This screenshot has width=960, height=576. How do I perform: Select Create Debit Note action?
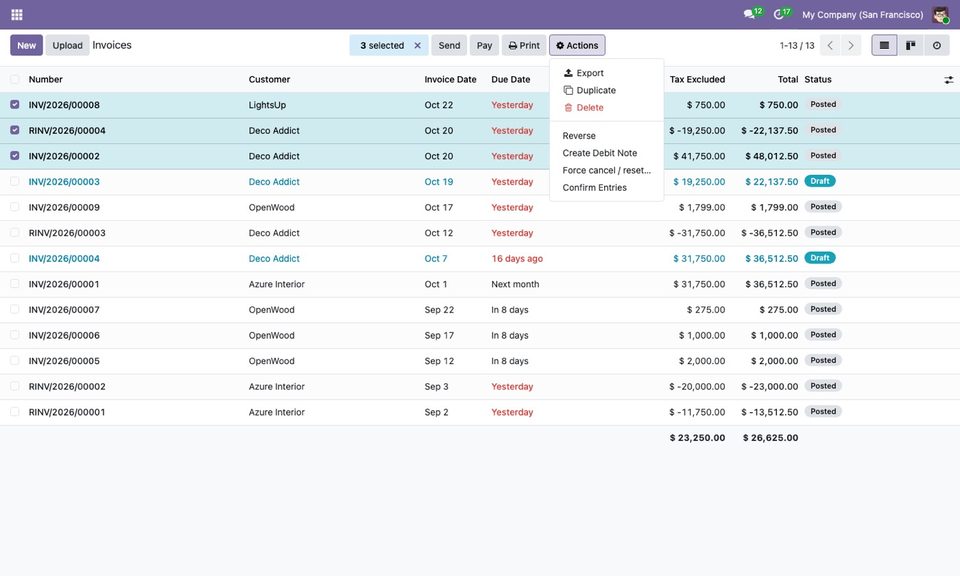606,153
